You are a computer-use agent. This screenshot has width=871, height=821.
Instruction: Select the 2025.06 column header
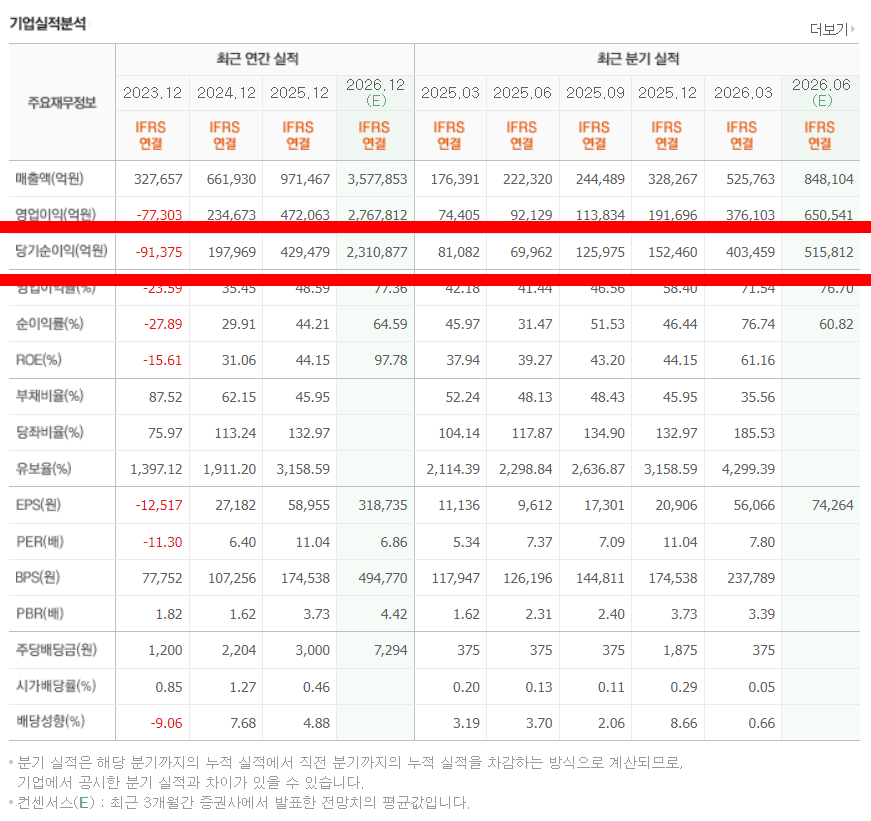(x=522, y=93)
